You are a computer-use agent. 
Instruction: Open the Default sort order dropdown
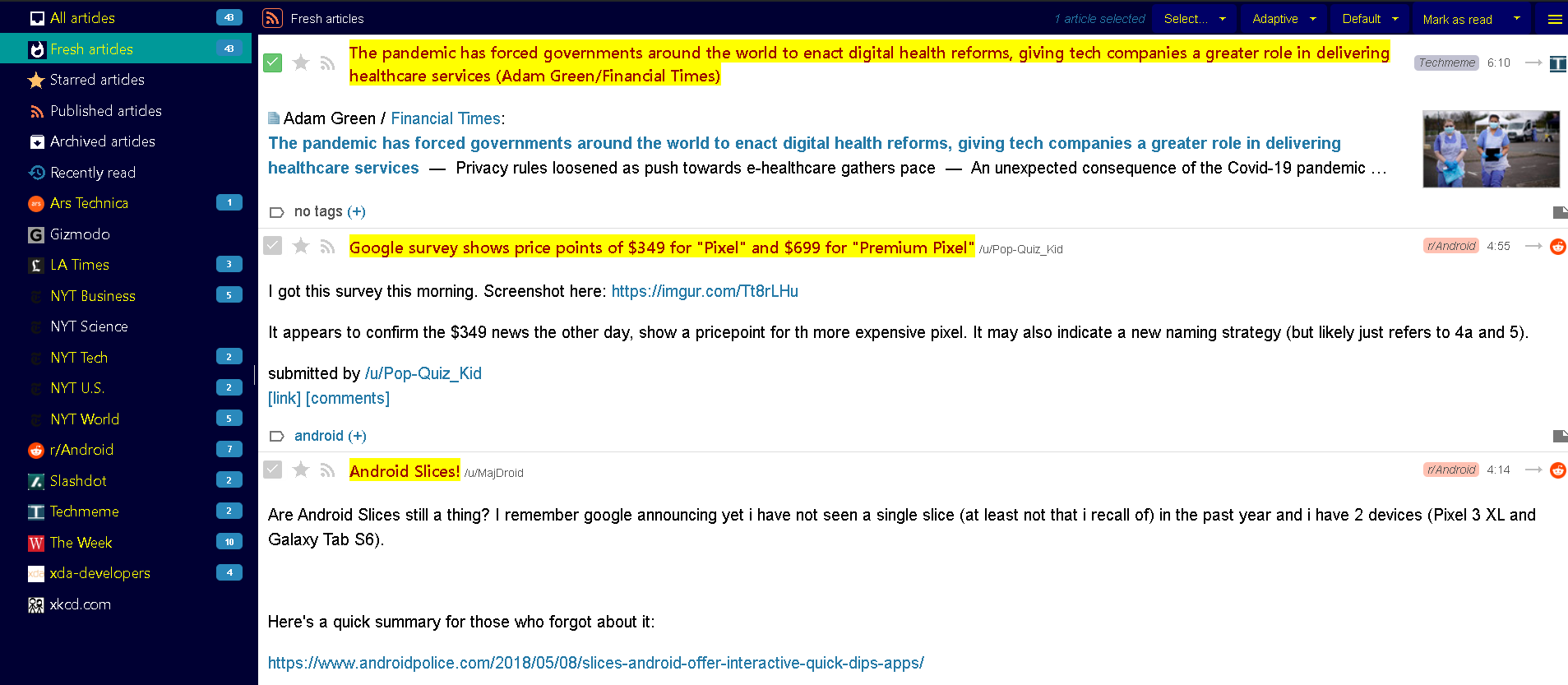pos(1370,19)
